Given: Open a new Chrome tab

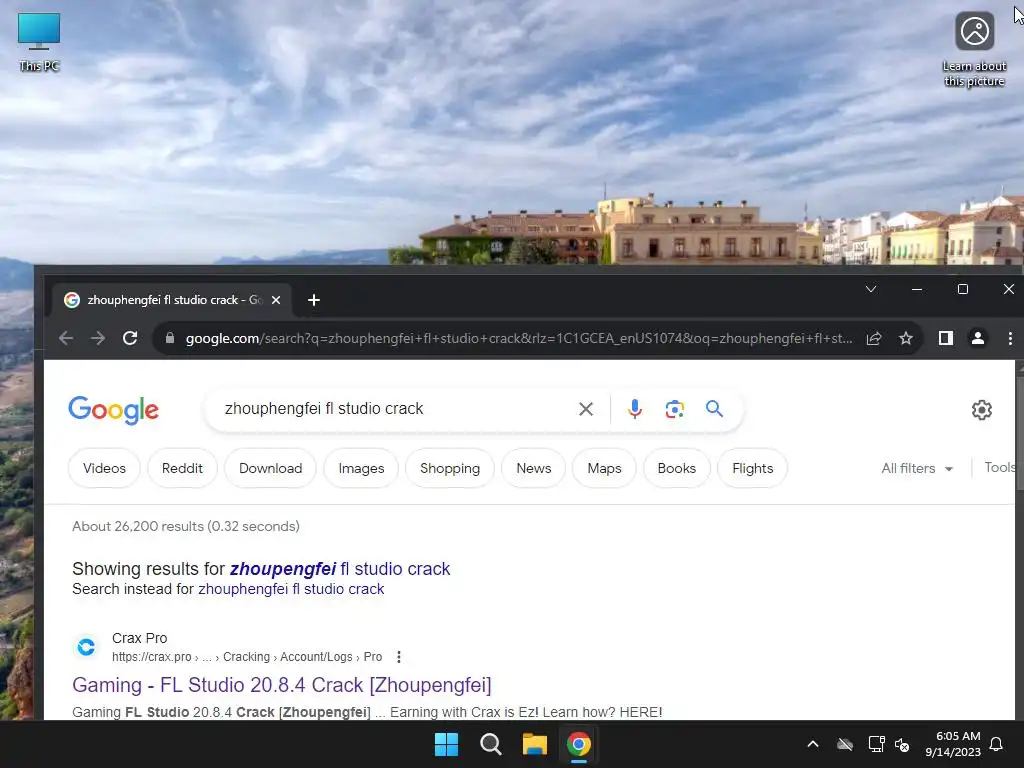Looking at the screenshot, I should coord(313,300).
